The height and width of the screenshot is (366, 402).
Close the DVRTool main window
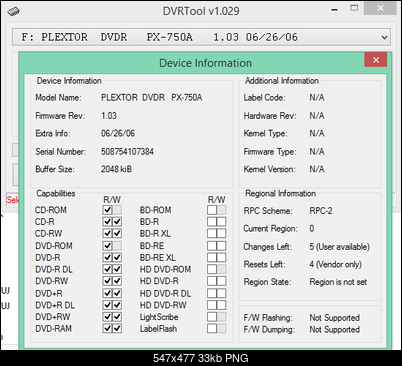point(380,8)
